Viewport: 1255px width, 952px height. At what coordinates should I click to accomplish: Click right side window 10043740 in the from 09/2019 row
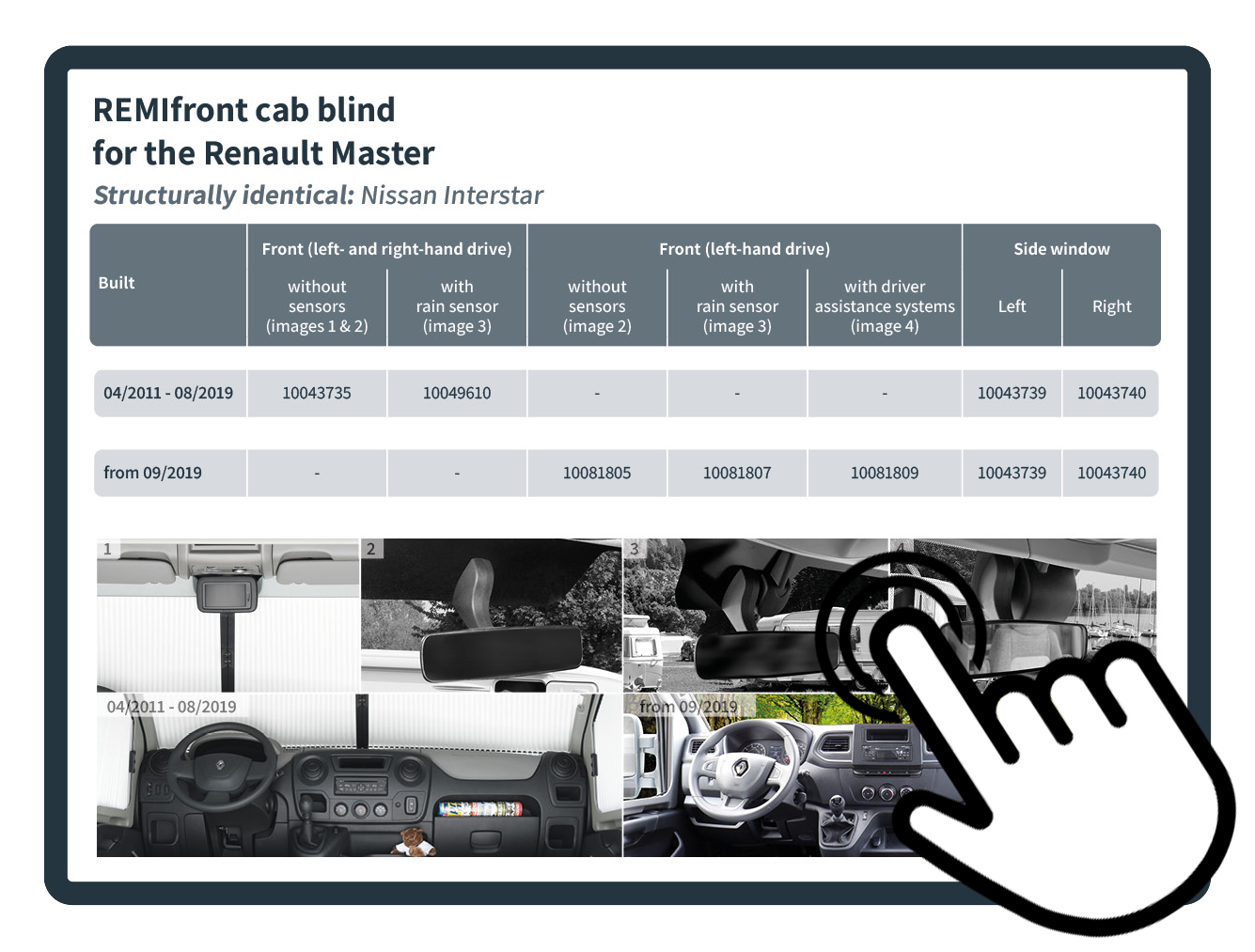[1112, 473]
